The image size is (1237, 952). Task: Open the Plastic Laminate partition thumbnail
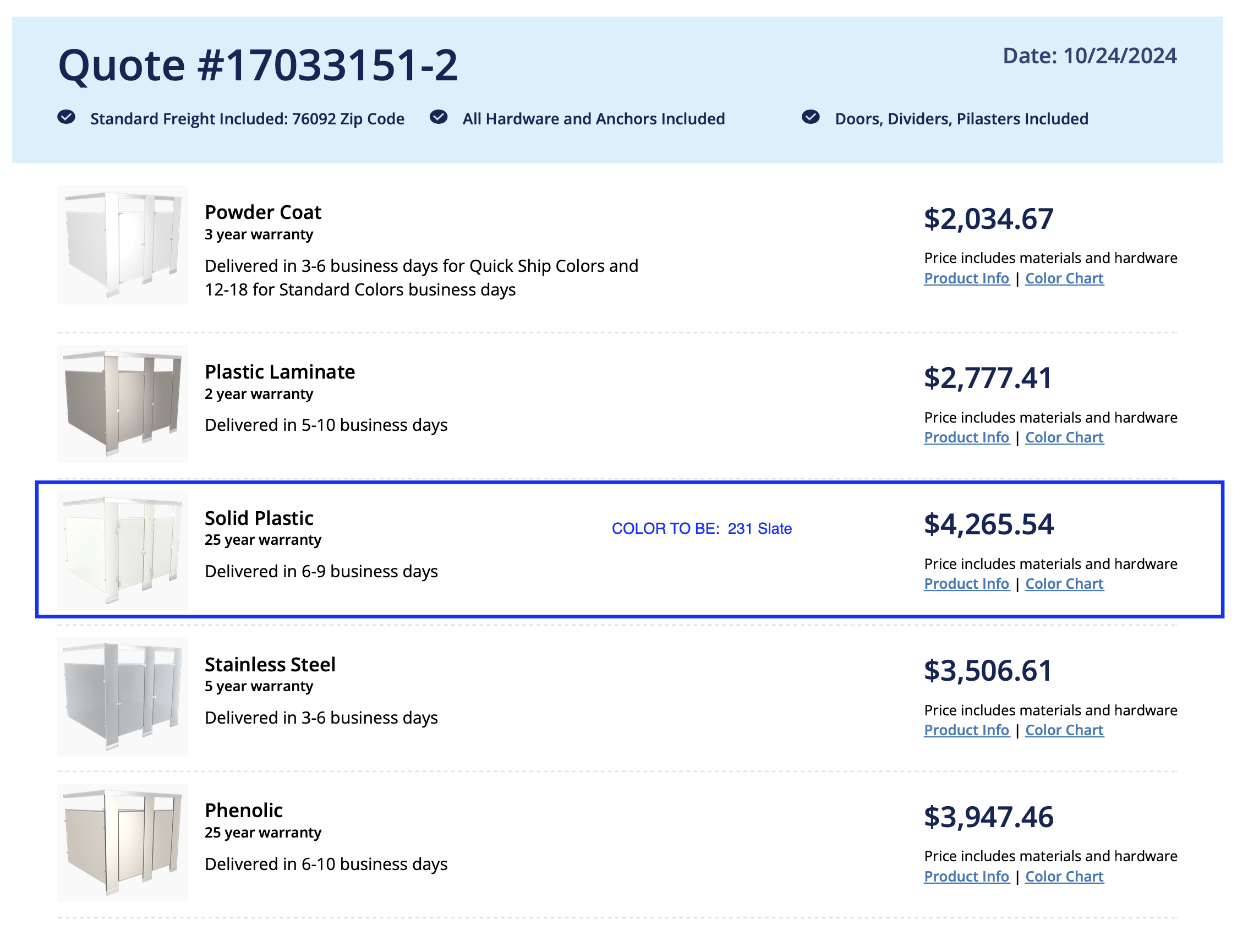point(122,404)
